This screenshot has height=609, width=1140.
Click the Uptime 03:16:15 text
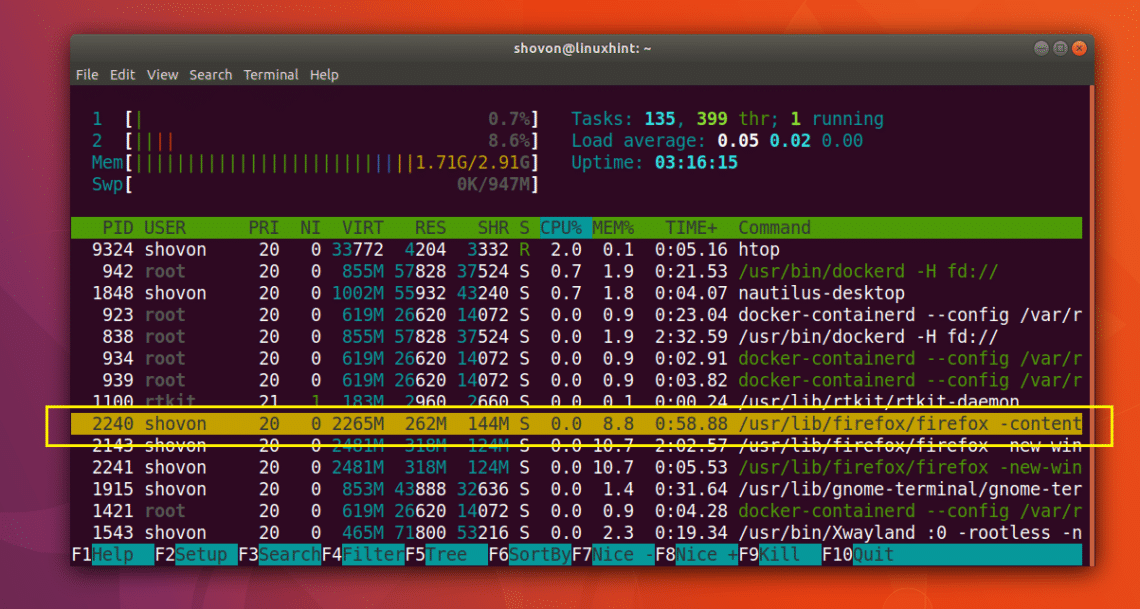[654, 163]
